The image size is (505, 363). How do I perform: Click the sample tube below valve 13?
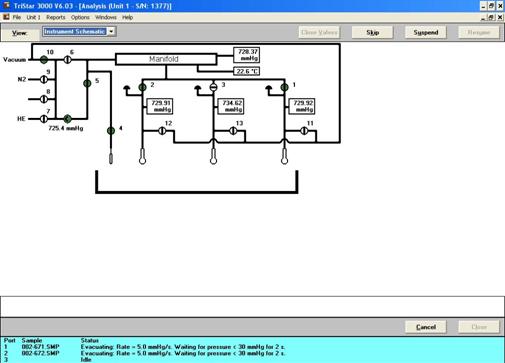point(213,156)
